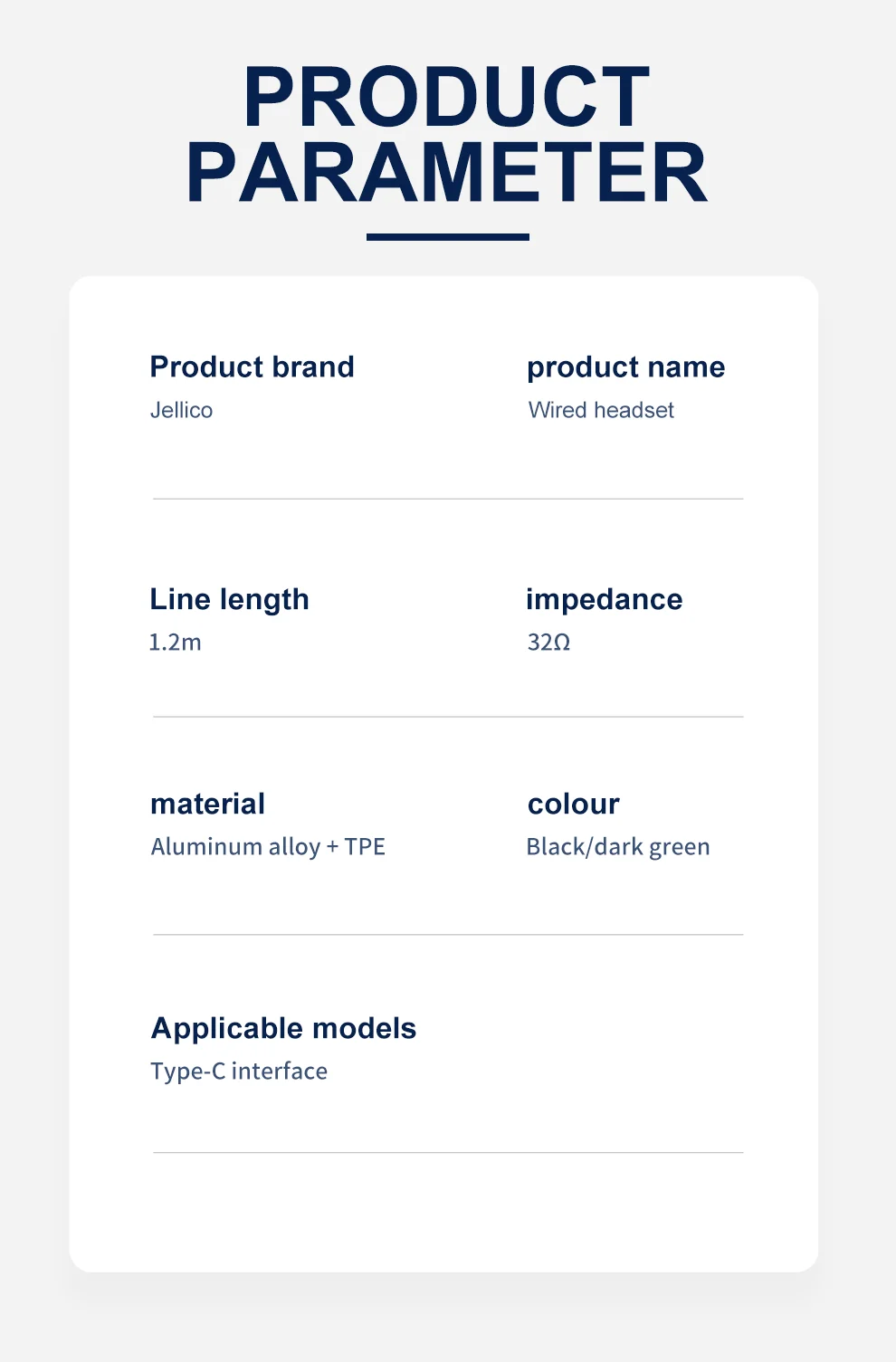Select the Product brand label
896x1362 pixels.
point(252,367)
